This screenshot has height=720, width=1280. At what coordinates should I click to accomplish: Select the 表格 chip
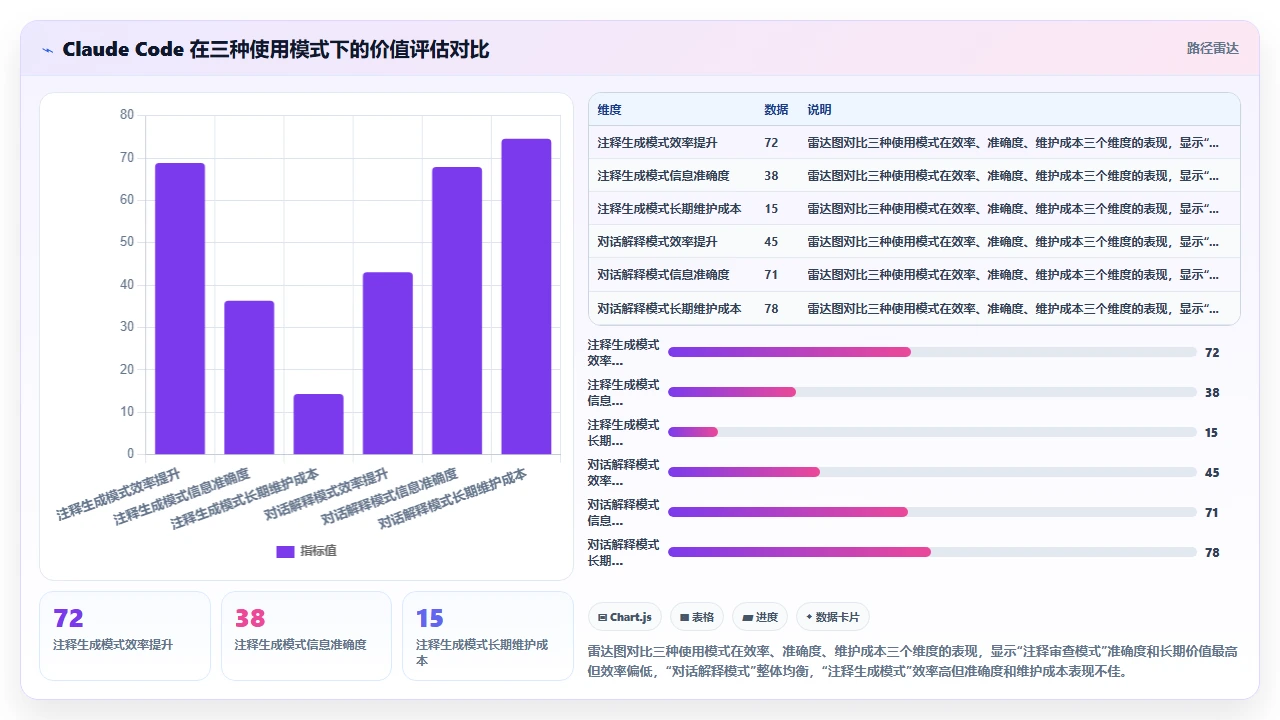point(696,617)
